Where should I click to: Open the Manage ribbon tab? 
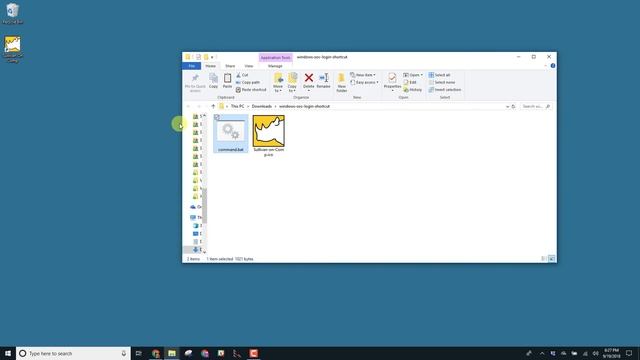(x=275, y=66)
